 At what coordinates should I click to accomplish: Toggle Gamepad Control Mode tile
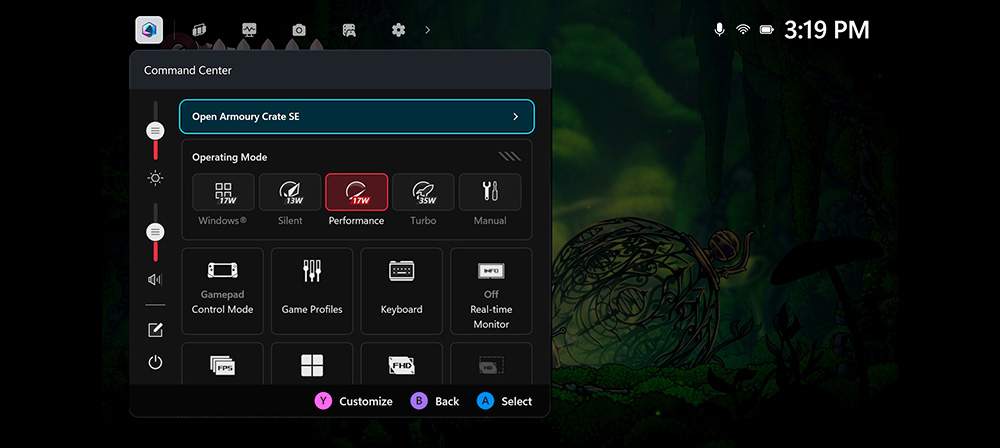[223, 291]
